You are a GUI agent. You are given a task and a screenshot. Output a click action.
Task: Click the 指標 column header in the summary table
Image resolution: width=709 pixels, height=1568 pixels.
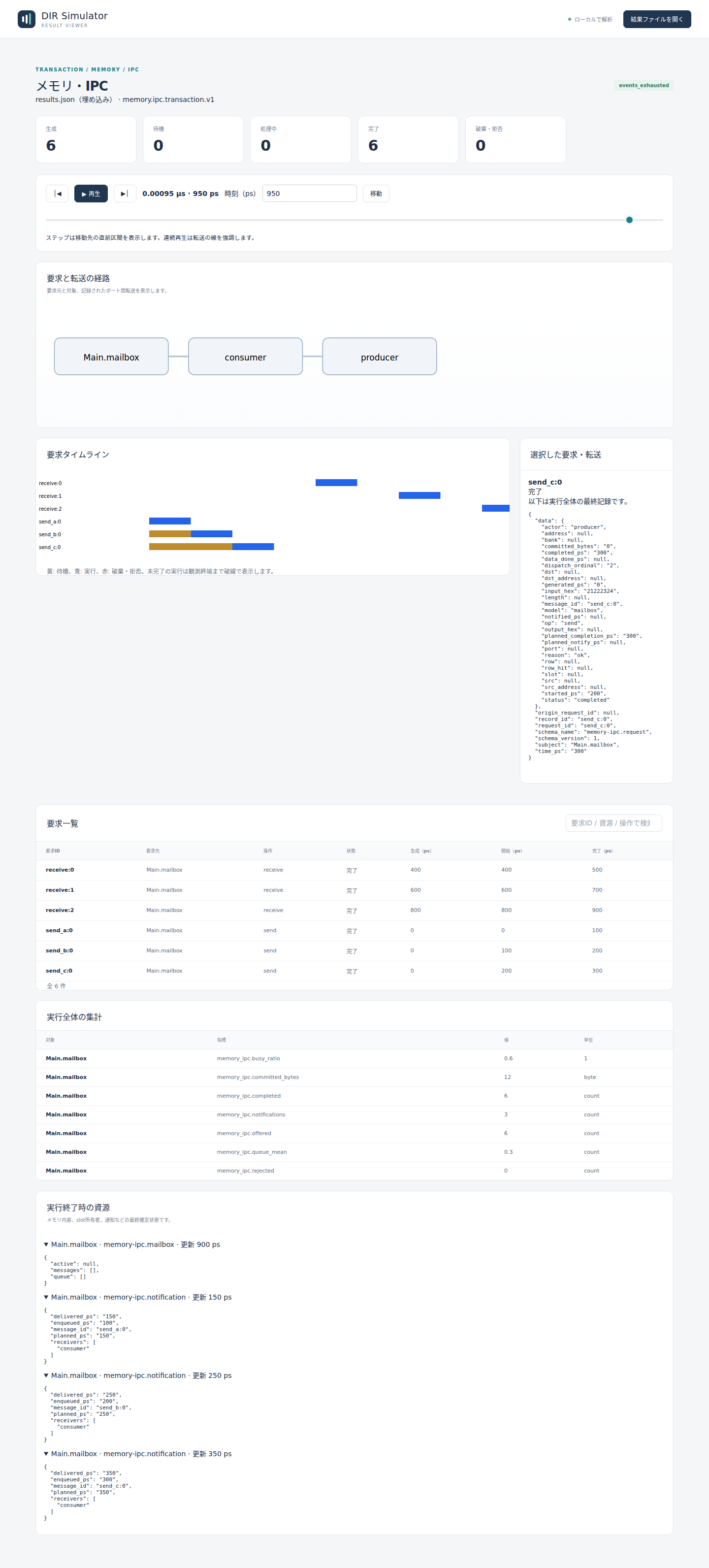tap(222, 1040)
